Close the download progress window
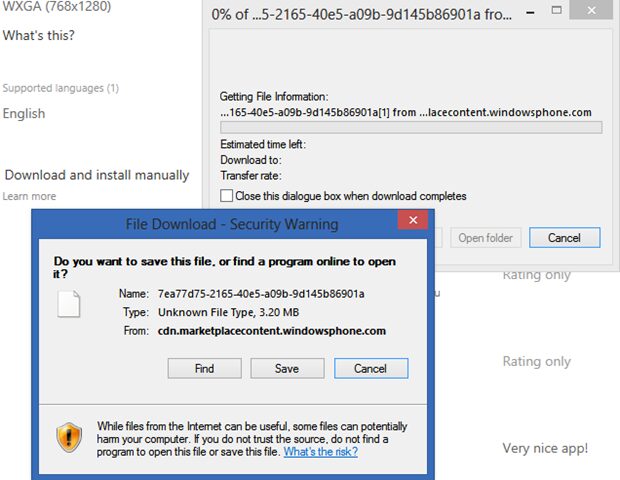620x480 pixels. tap(591, 10)
